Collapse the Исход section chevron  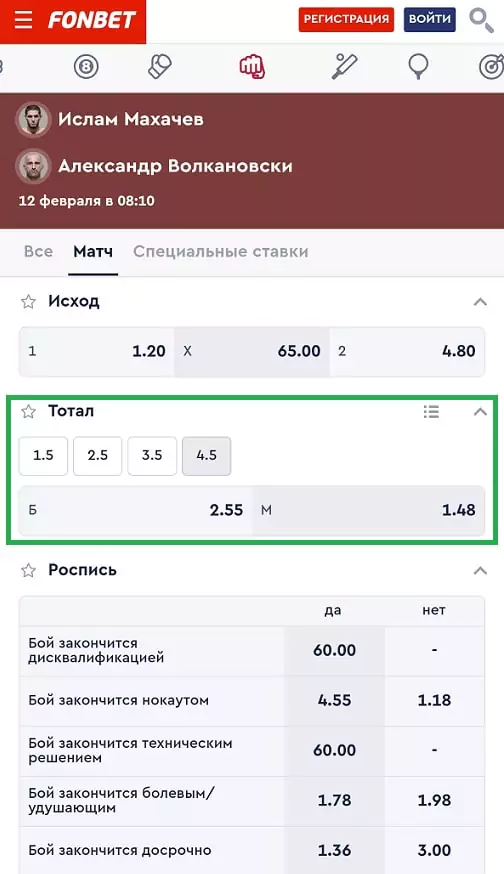coord(480,302)
